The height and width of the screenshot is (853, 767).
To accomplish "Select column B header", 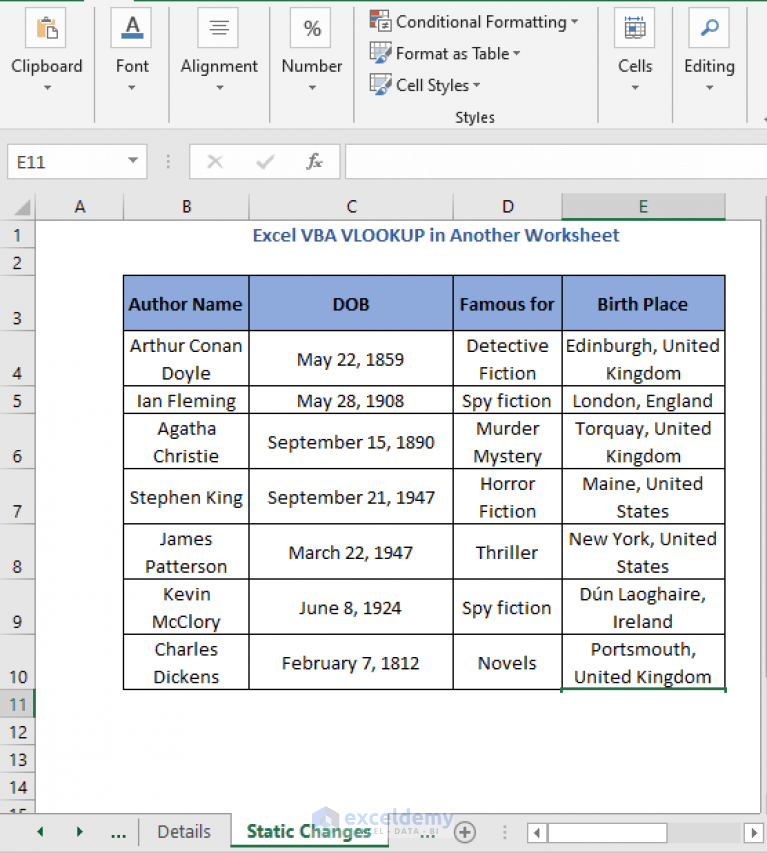I will [187, 207].
